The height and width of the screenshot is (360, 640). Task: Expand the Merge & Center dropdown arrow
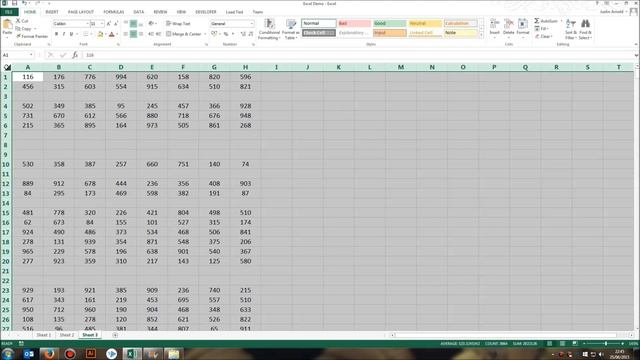click(205, 34)
